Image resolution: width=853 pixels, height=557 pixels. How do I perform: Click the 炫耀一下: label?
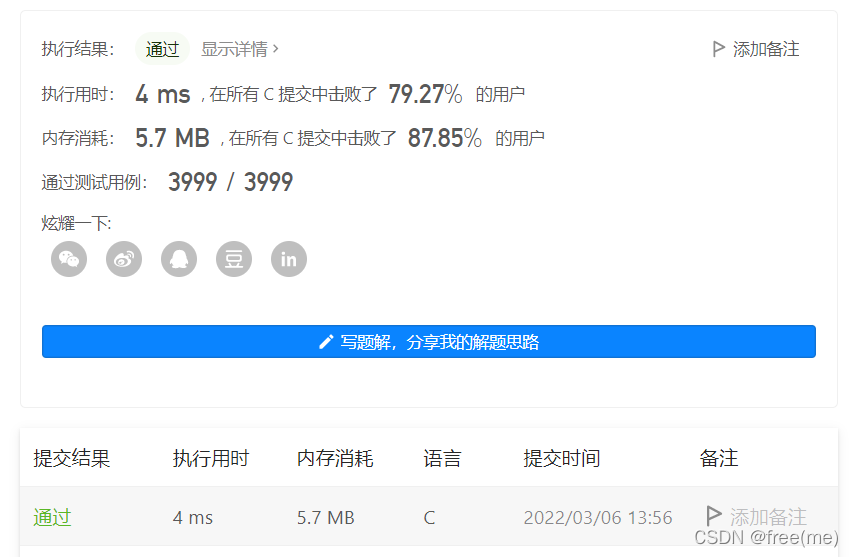point(76,223)
